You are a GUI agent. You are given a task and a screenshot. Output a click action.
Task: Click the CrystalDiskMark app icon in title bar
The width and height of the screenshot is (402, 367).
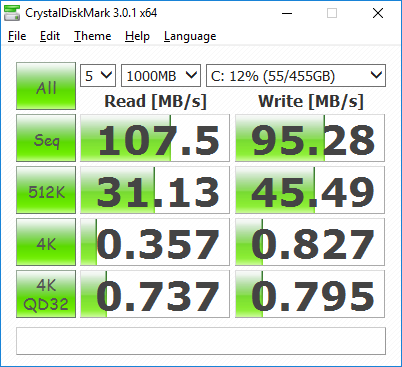12,13
